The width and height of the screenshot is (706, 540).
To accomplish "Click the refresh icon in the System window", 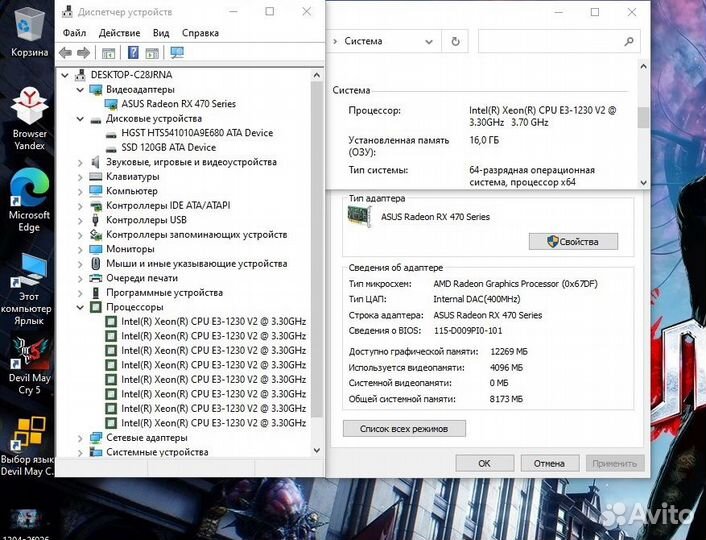I will click(x=455, y=41).
